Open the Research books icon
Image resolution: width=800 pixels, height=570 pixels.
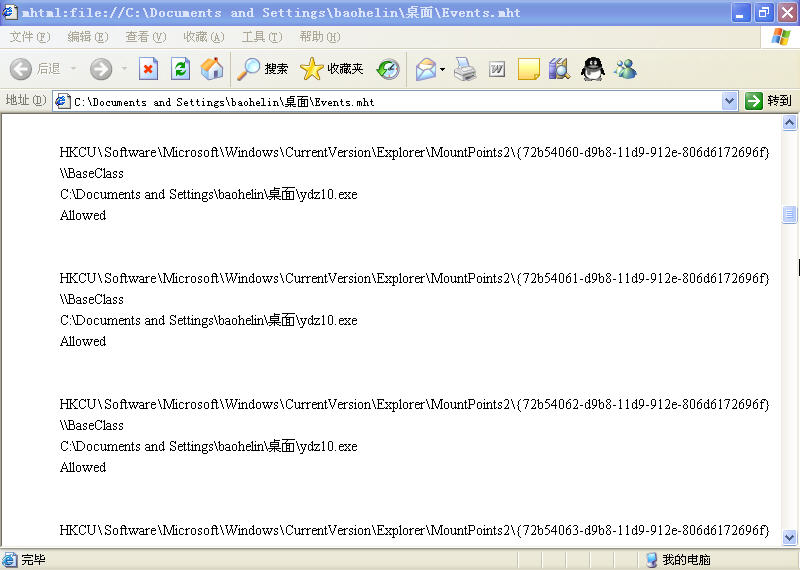click(560, 69)
